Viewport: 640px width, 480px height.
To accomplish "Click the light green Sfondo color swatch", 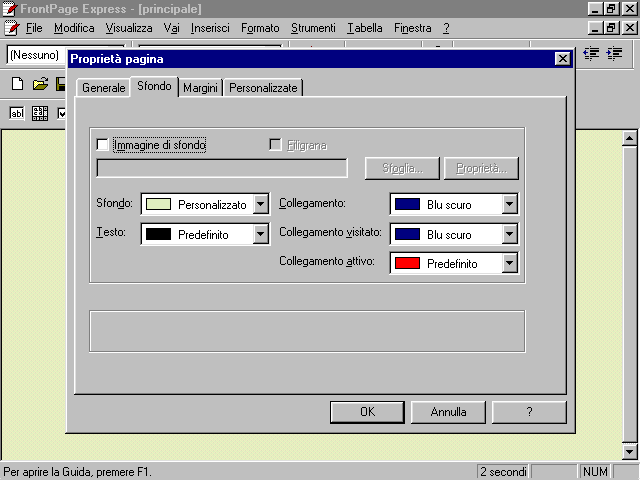I will click(158, 204).
